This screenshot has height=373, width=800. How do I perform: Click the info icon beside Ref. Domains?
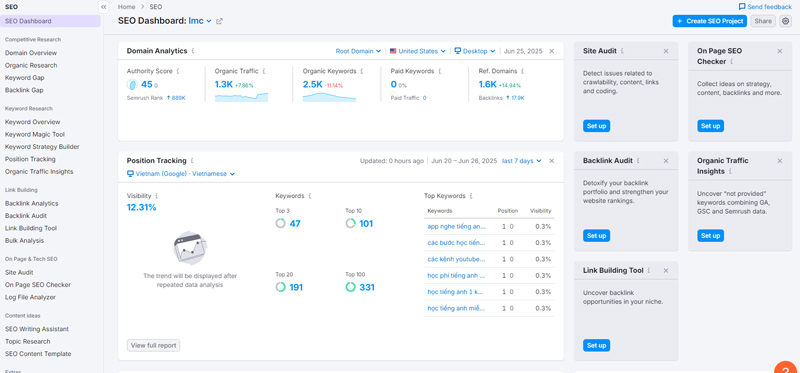[x=522, y=71]
